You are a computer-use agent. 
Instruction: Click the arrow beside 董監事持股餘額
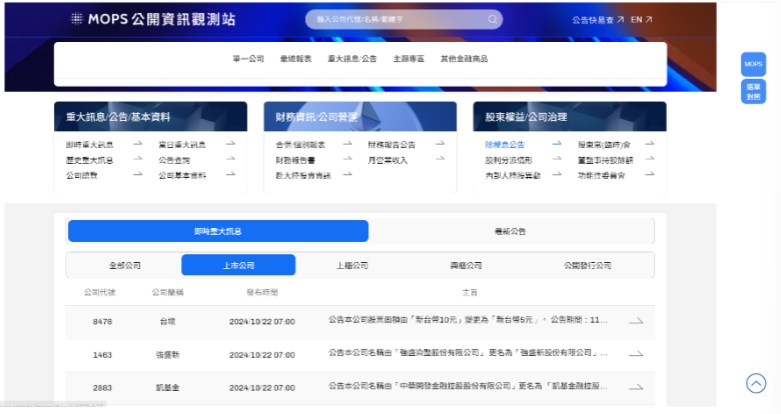coord(650,159)
